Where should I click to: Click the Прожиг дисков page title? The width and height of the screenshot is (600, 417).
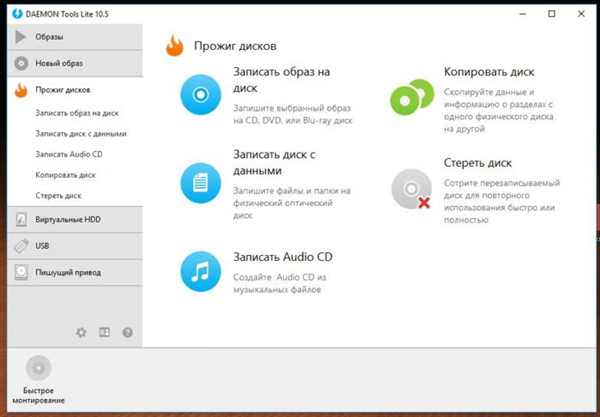click(235, 46)
